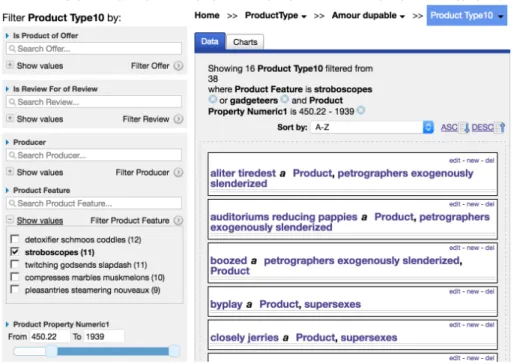Remove the gadgeteers filter with its x icon

284,99
